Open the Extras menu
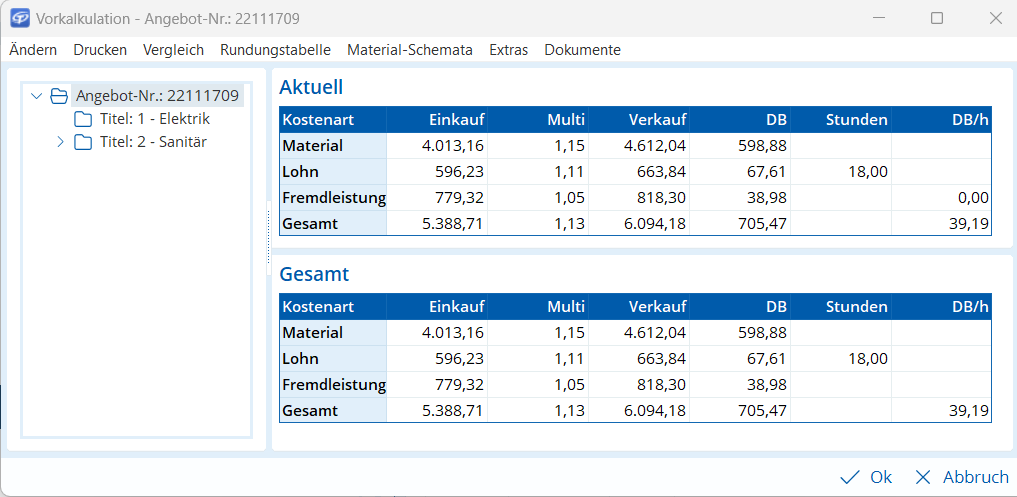This screenshot has height=497, width=1017. pos(508,50)
